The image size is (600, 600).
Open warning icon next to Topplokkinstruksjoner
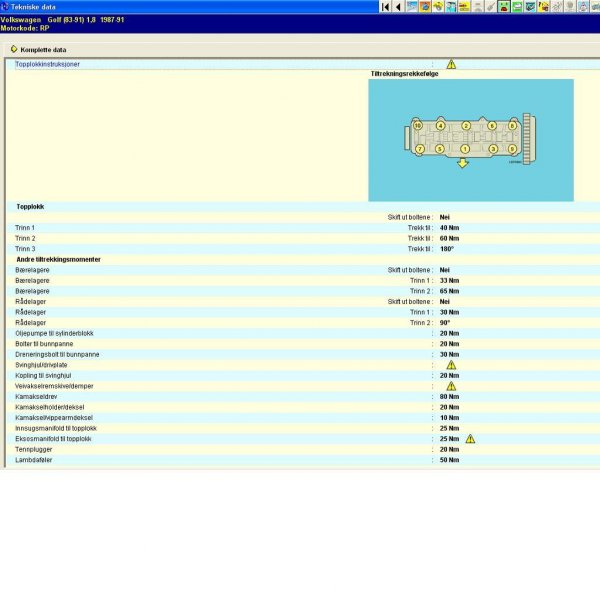point(451,64)
